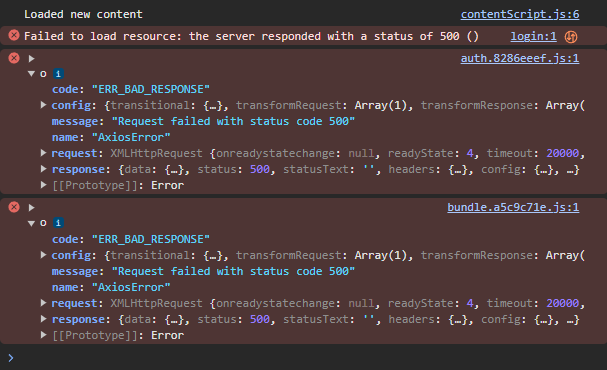Click the name "AxiosError" value in the bundle.a5c9c71e.js error
Screen dimensions: 607x370
[131, 287]
